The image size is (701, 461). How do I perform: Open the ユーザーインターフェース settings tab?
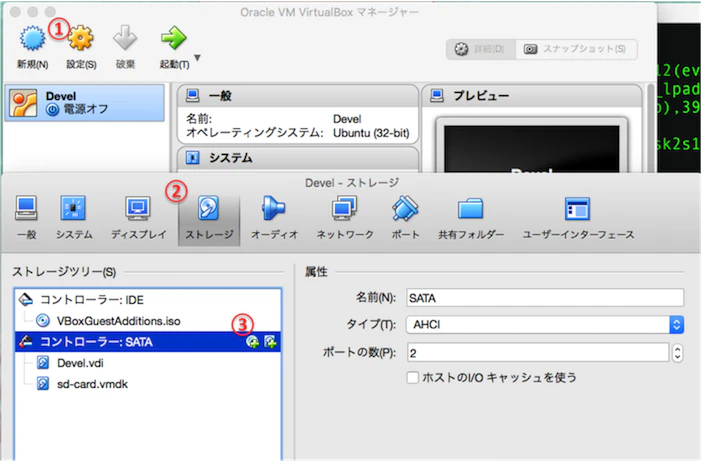click(578, 218)
